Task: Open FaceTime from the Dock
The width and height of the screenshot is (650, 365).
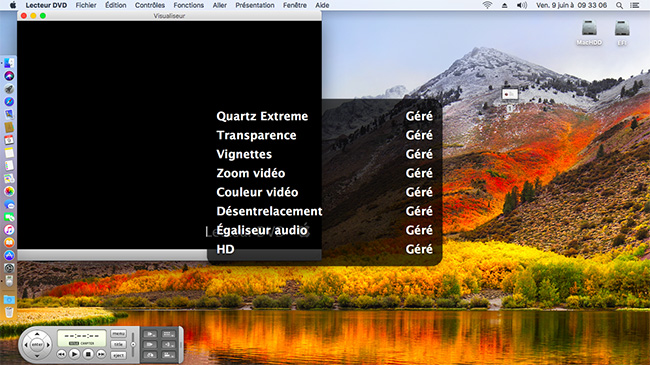Action: pyautogui.click(x=9, y=217)
